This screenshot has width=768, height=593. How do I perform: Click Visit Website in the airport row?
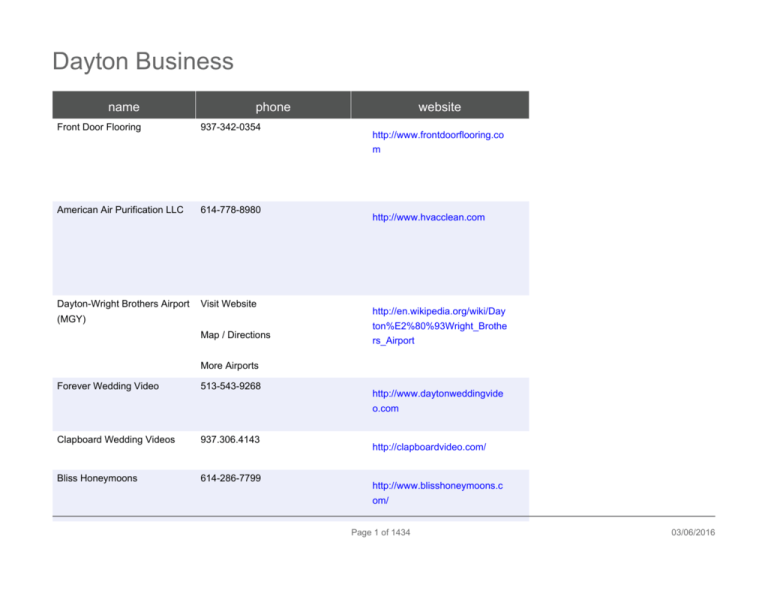click(228, 303)
